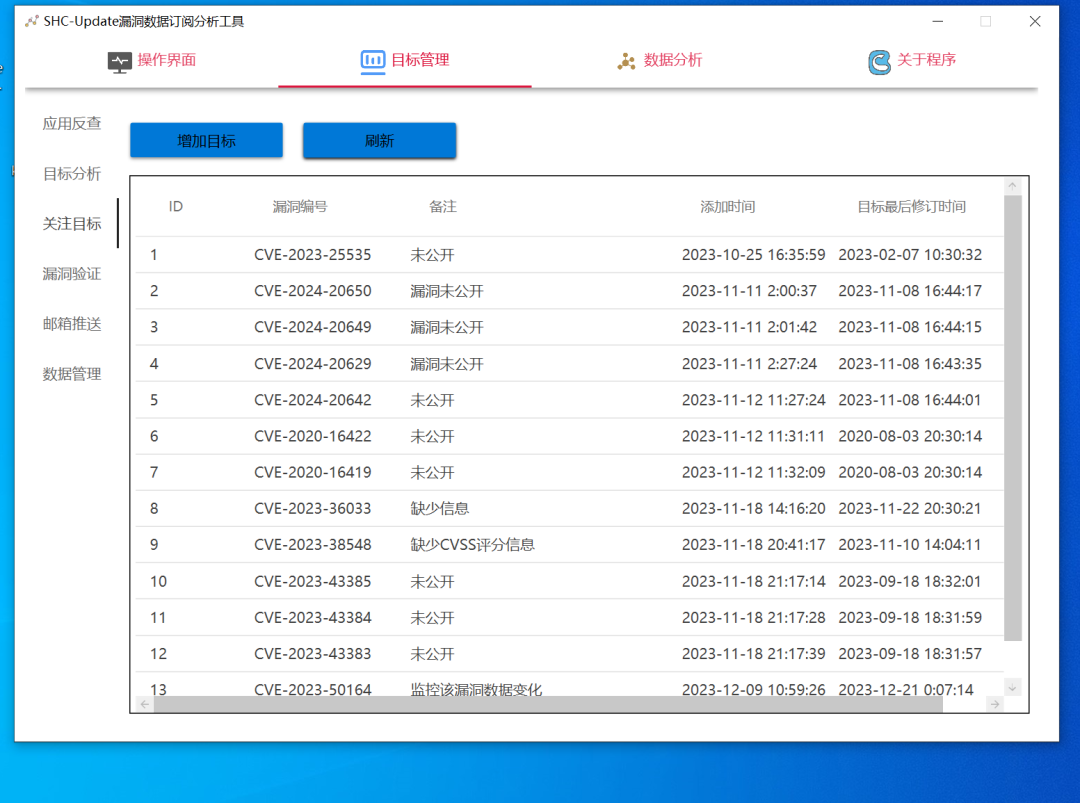Click the 2023-12-21 0:07:14 revision time
This screenshot has height=803, width=1080.
point(906,689)
